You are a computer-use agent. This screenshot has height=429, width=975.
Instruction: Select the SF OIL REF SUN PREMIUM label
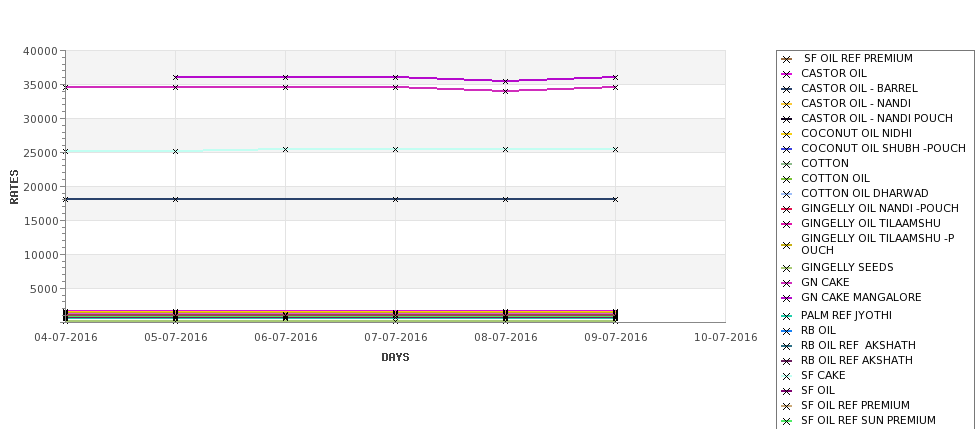click(868, 420)
